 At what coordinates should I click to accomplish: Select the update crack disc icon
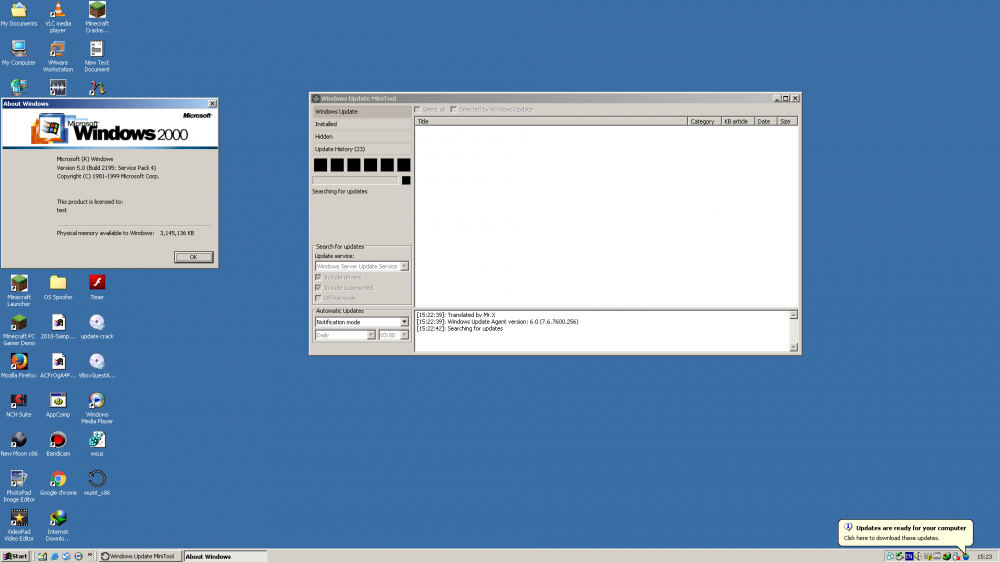pos(97,327)
